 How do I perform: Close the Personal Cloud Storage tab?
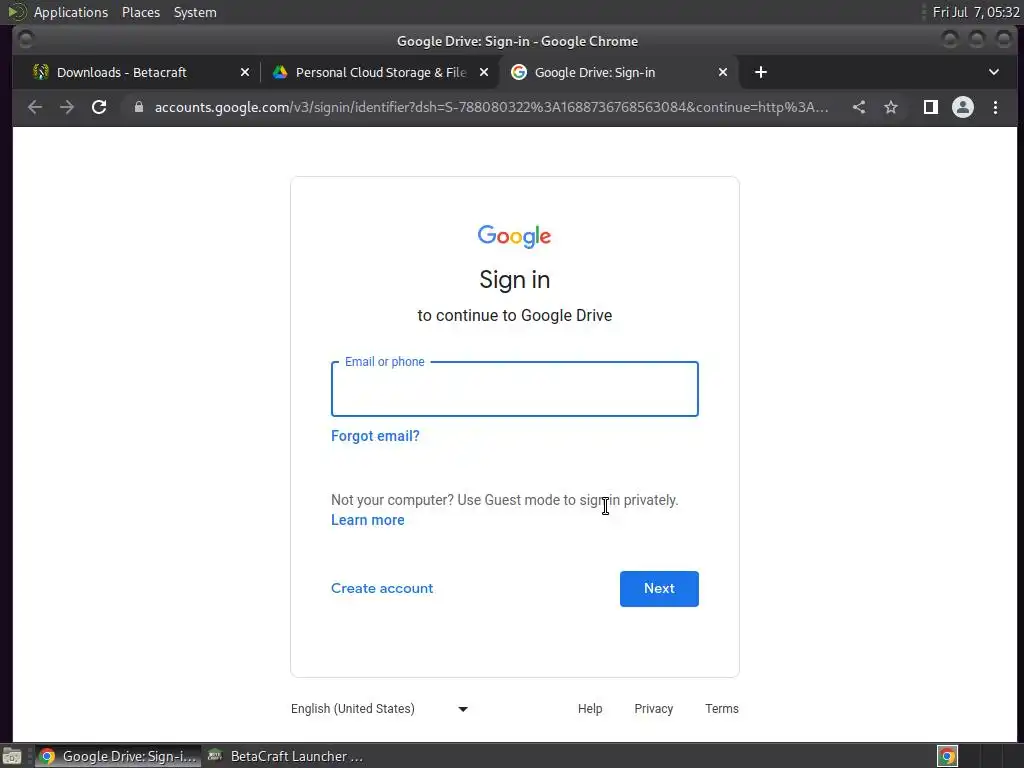[x=484, y=72]
